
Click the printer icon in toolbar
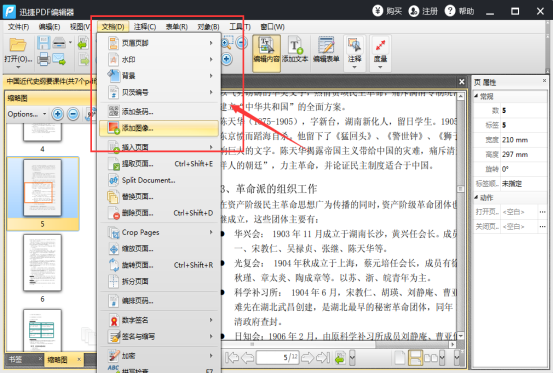[43, 59]
